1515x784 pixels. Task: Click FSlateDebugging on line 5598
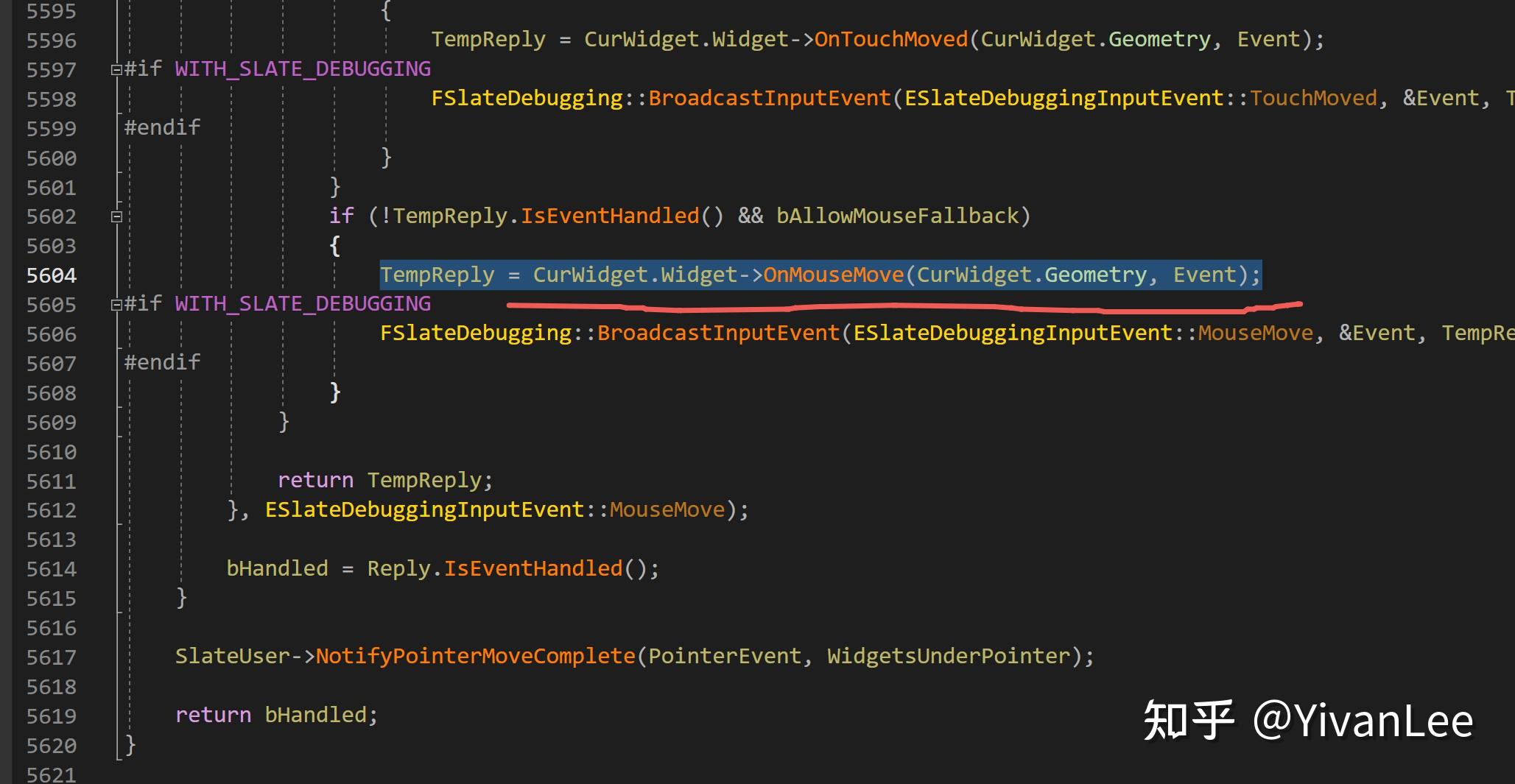pyautogui.click(x=527, y=99)
